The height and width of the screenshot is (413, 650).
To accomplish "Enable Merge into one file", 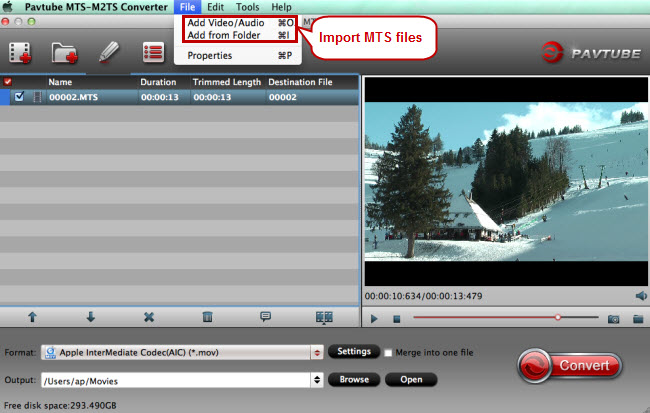I will [x=388, y=353].
